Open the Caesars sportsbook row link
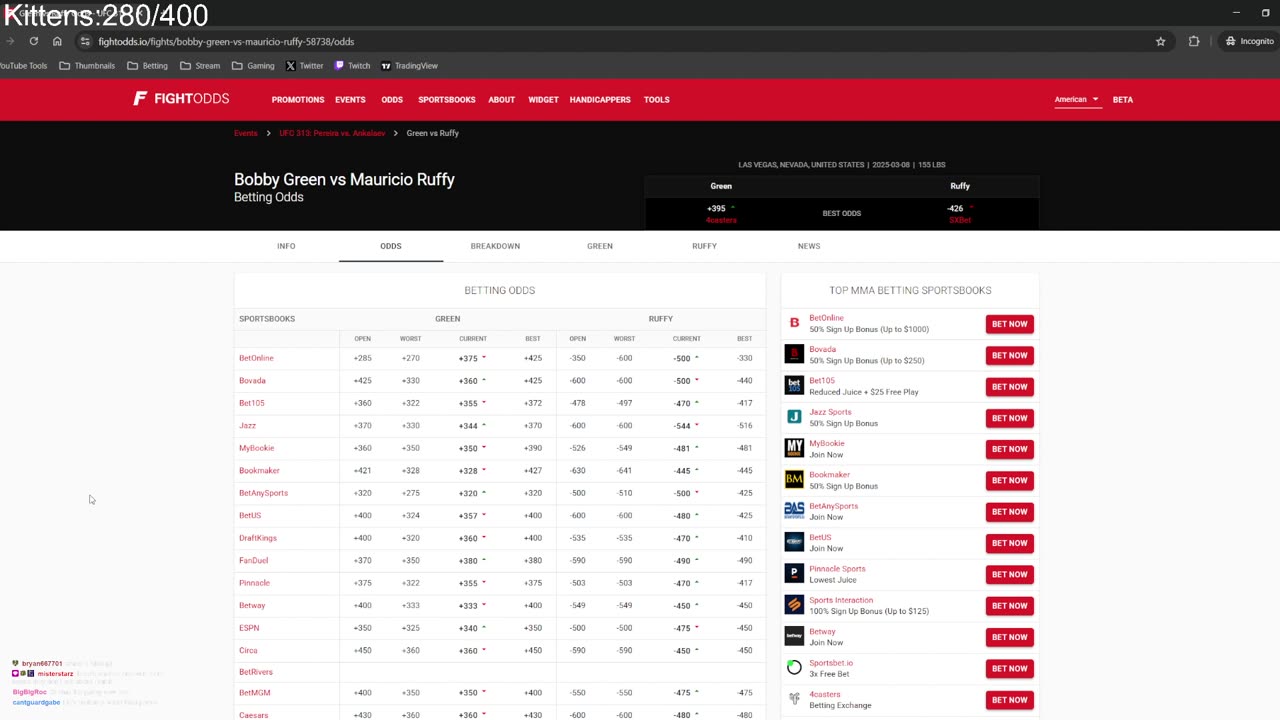The width and height of the screenshot is (1280, 720). point(254,715)
